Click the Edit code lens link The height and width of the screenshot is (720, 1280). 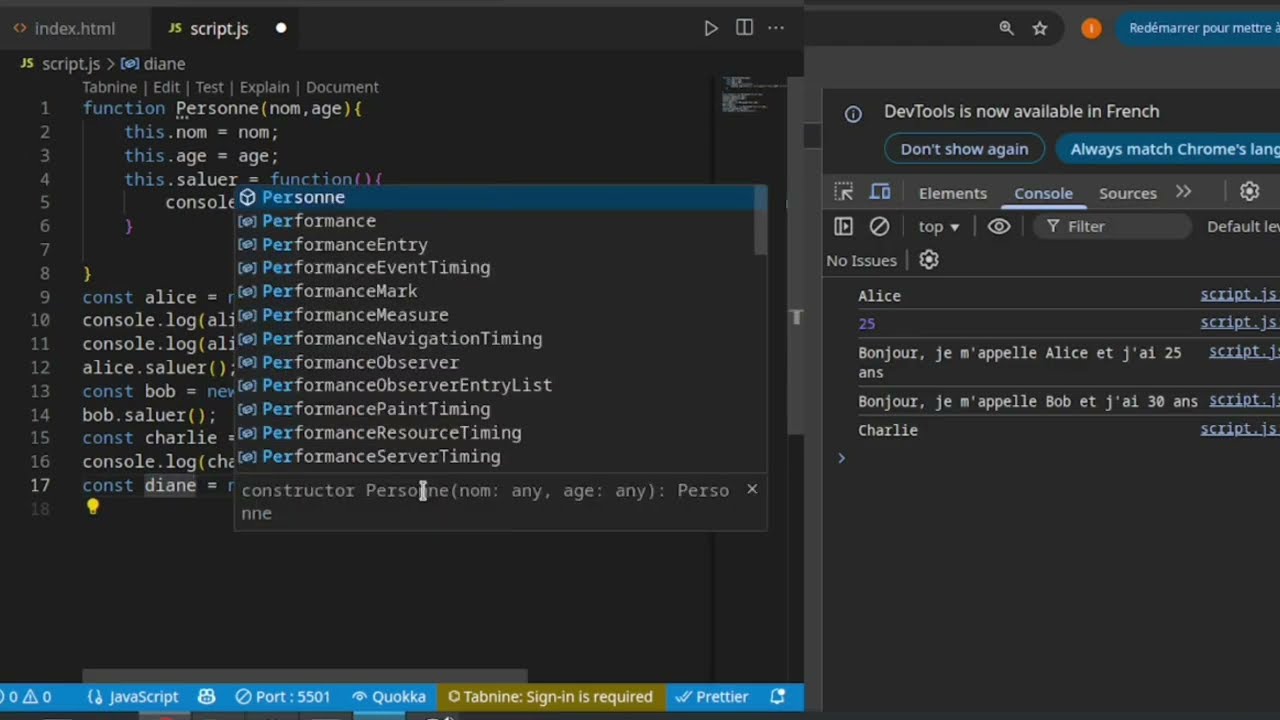[166, 87]
